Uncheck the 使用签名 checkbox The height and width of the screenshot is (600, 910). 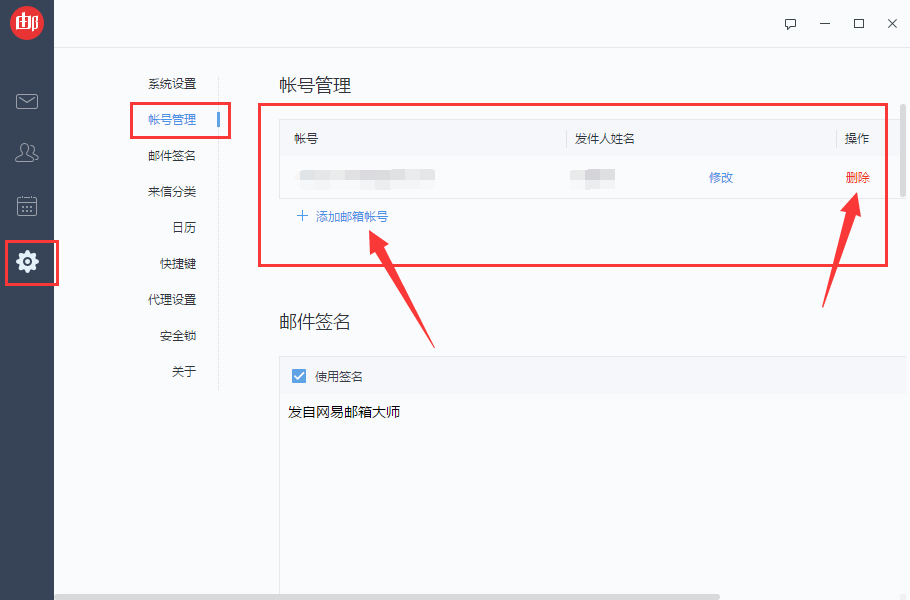tap(298, 376)
